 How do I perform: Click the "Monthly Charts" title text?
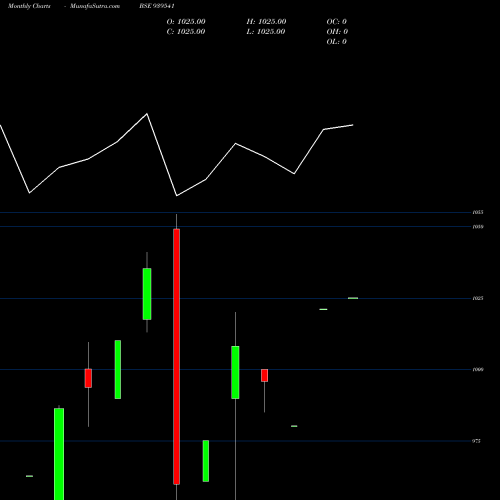29,6
